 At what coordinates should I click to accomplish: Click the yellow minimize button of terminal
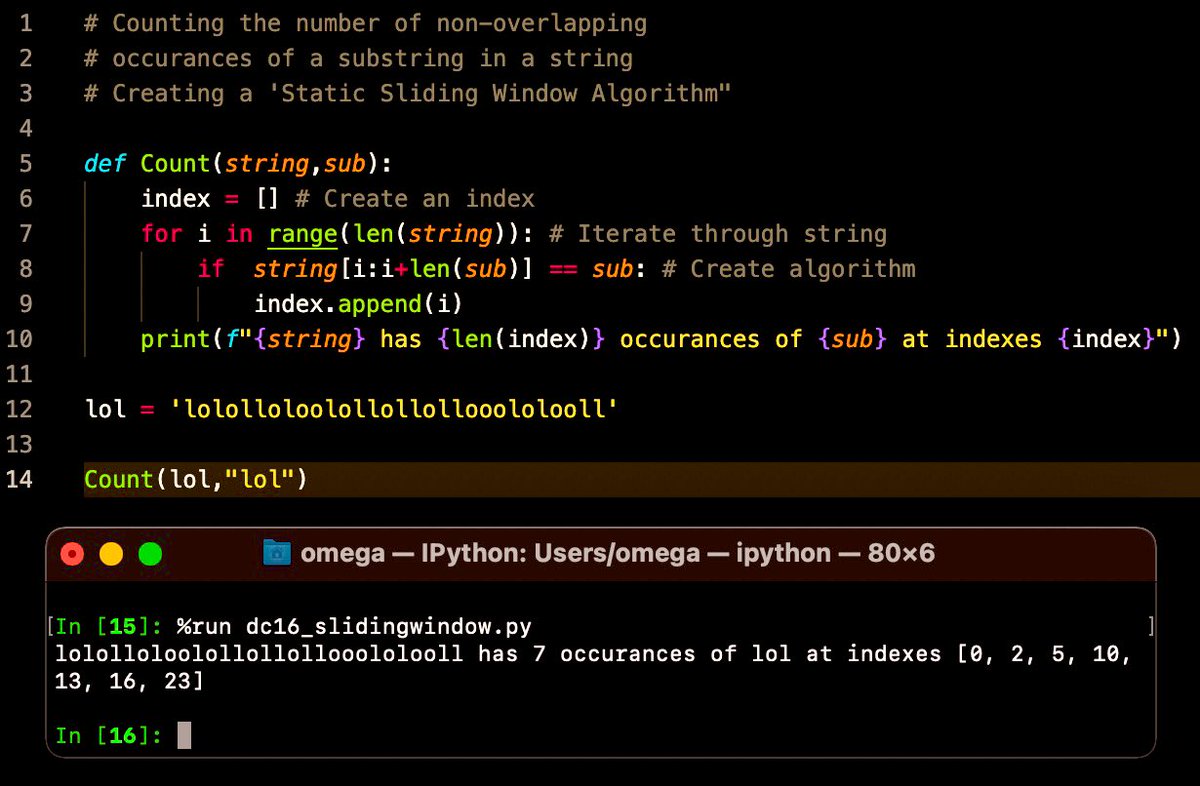(111, 554)
